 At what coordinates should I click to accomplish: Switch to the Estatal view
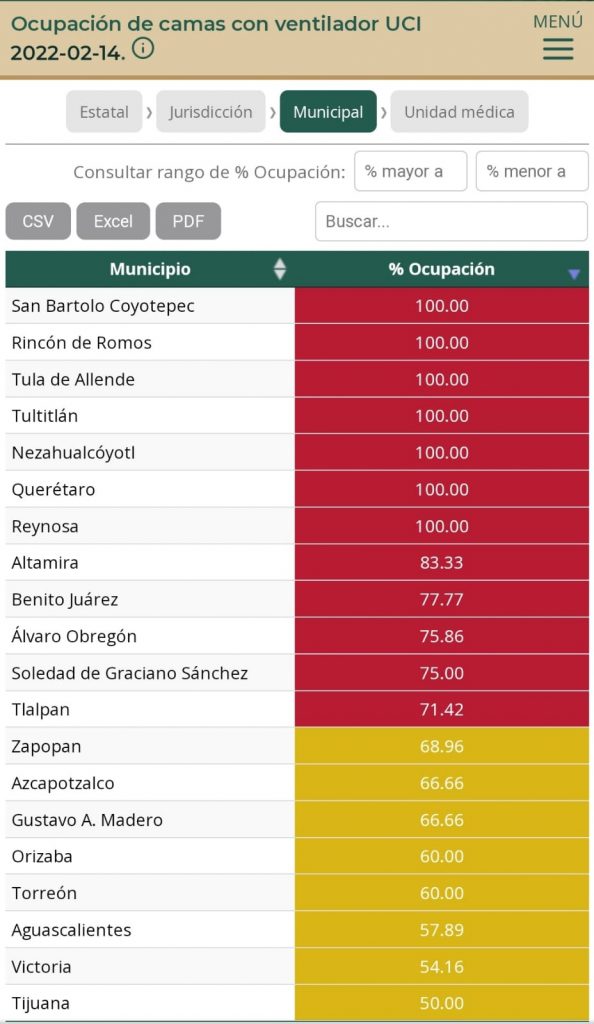pos(103,112)
